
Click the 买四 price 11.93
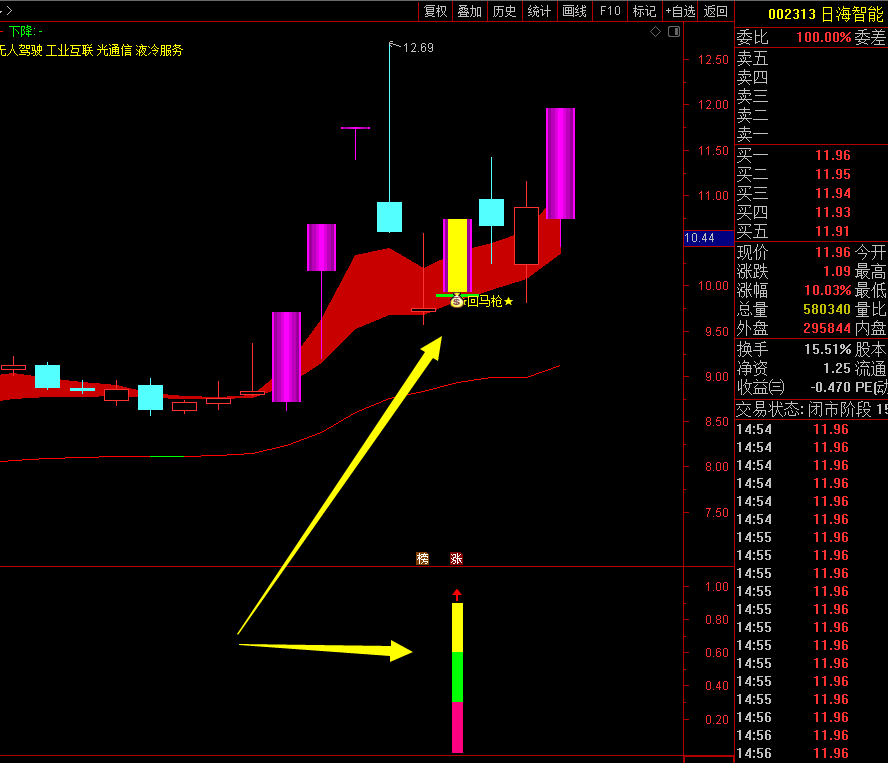832,212
